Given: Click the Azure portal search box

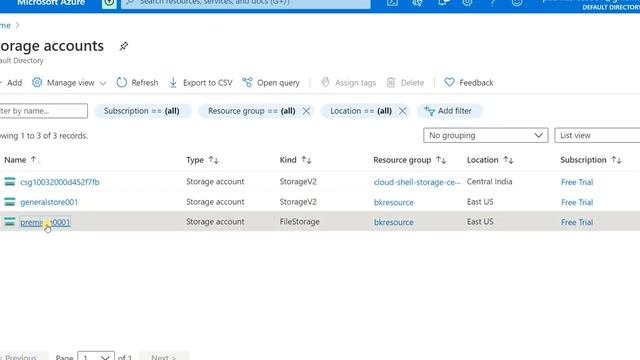Looking at the screenshot, I should tap(246, 3).
